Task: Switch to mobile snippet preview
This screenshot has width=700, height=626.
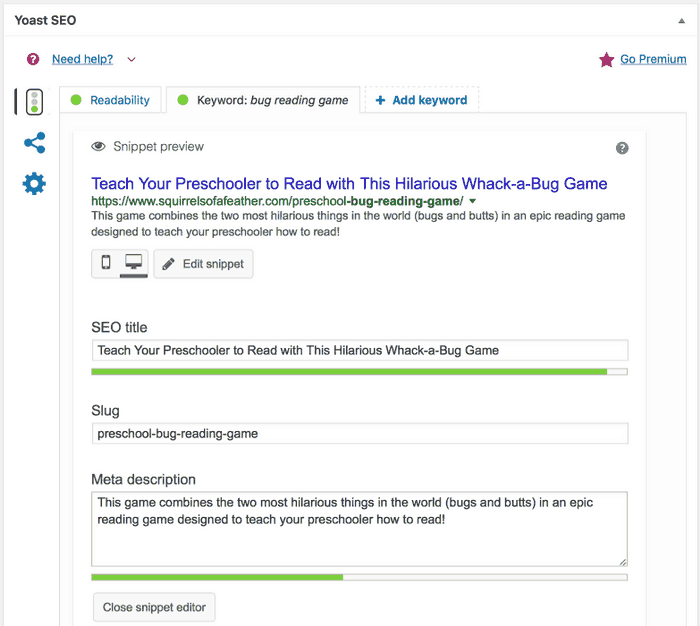Action: [x=106, y=263]
